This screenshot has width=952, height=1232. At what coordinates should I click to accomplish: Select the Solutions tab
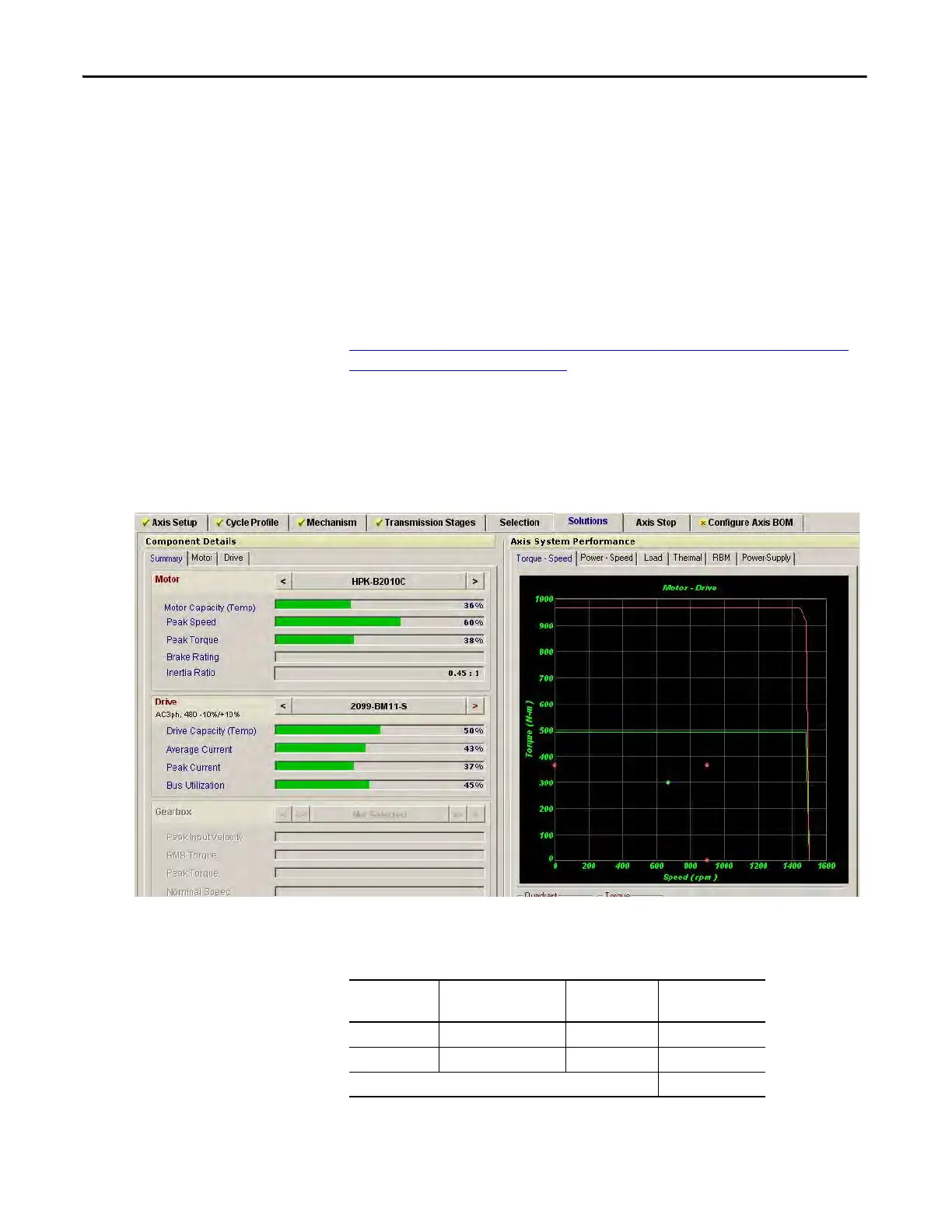[x=588, y=521]
